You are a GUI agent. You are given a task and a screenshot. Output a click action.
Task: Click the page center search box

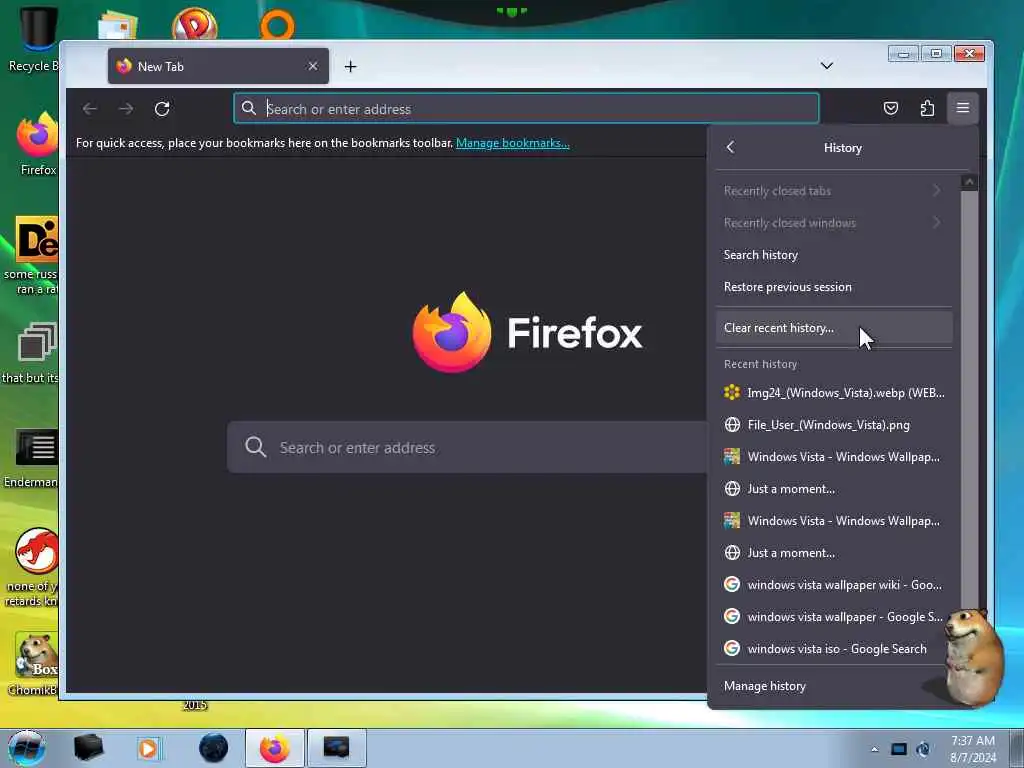click(467, 447)
